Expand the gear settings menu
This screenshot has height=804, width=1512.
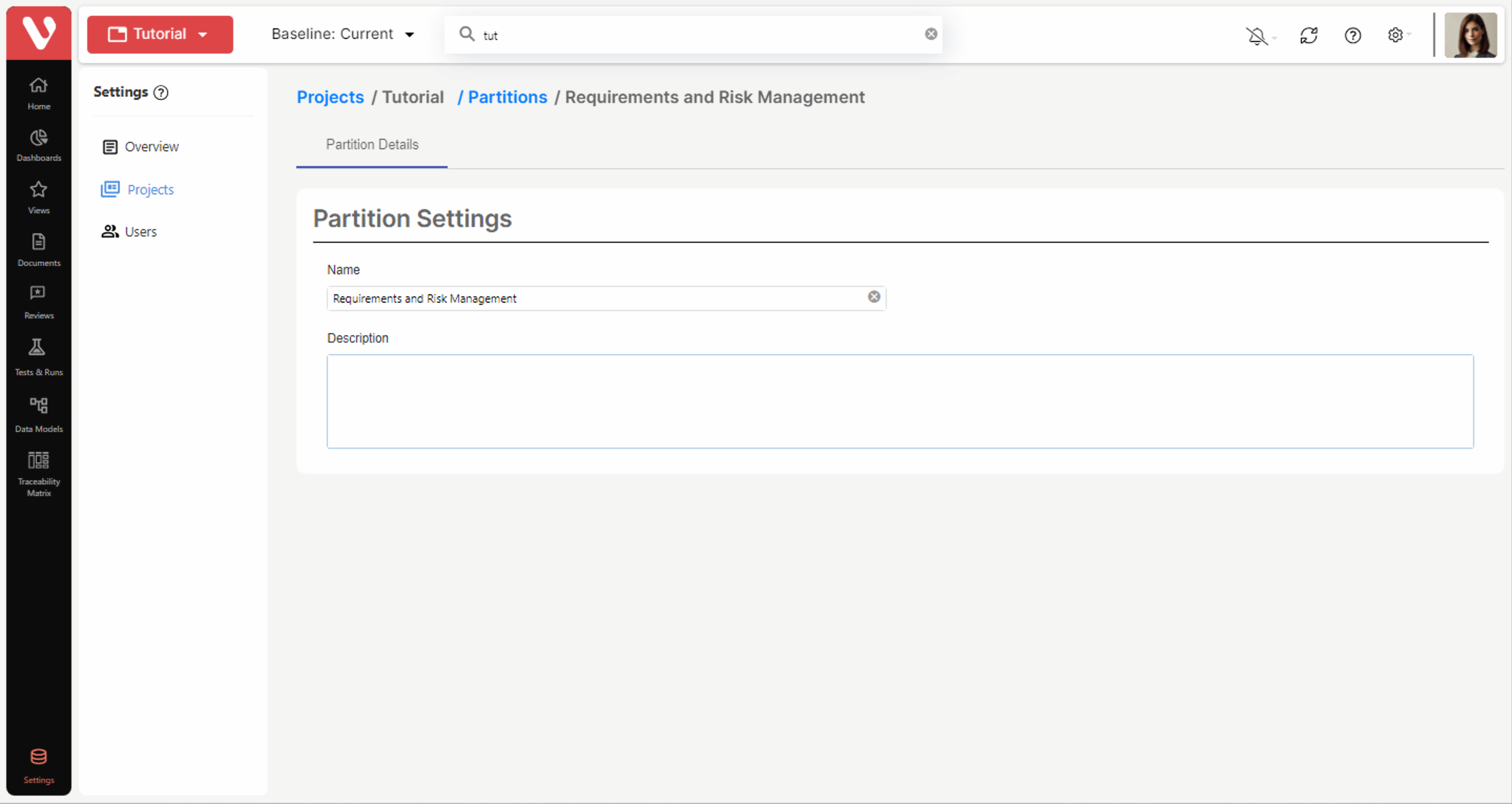click(1397, 35)
